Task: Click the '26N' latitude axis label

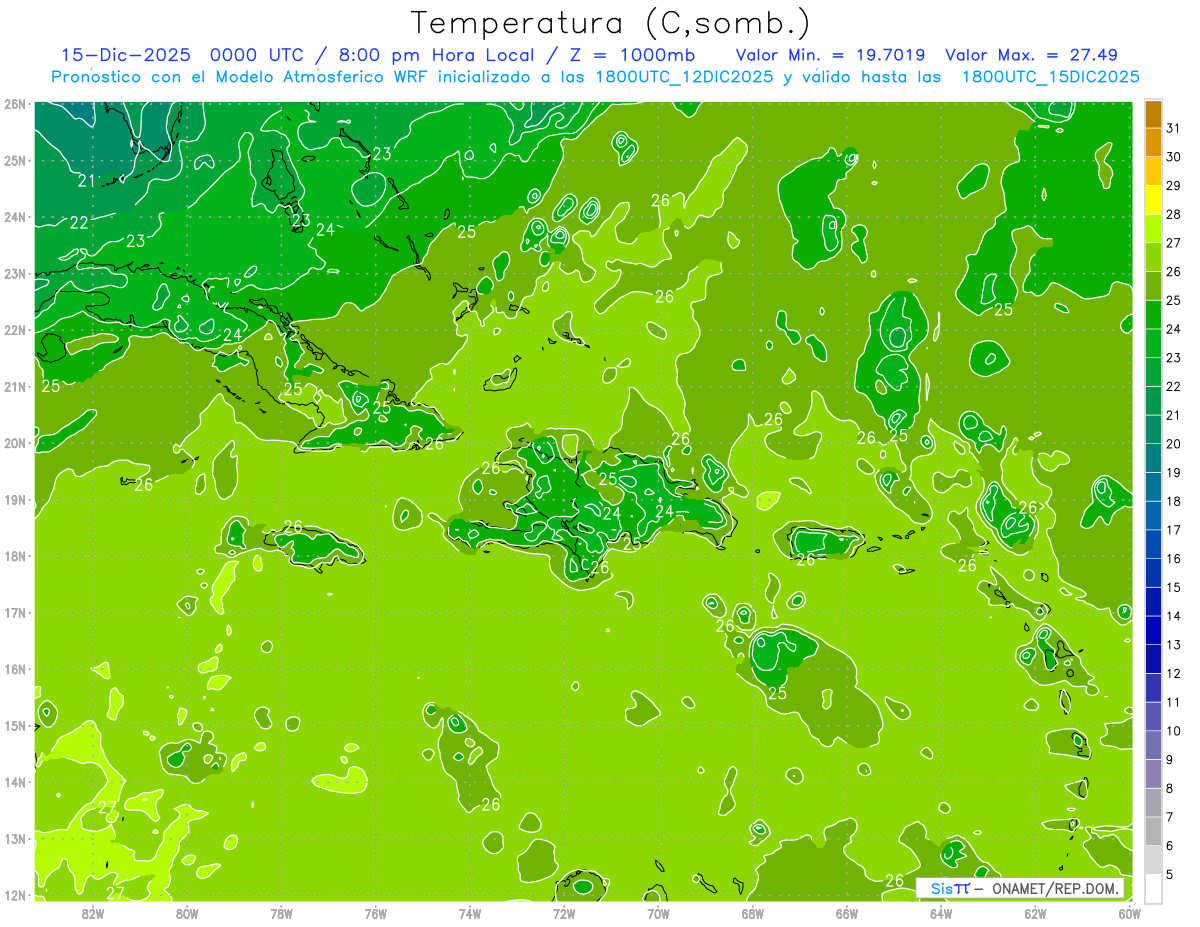Action: [15, 104]
